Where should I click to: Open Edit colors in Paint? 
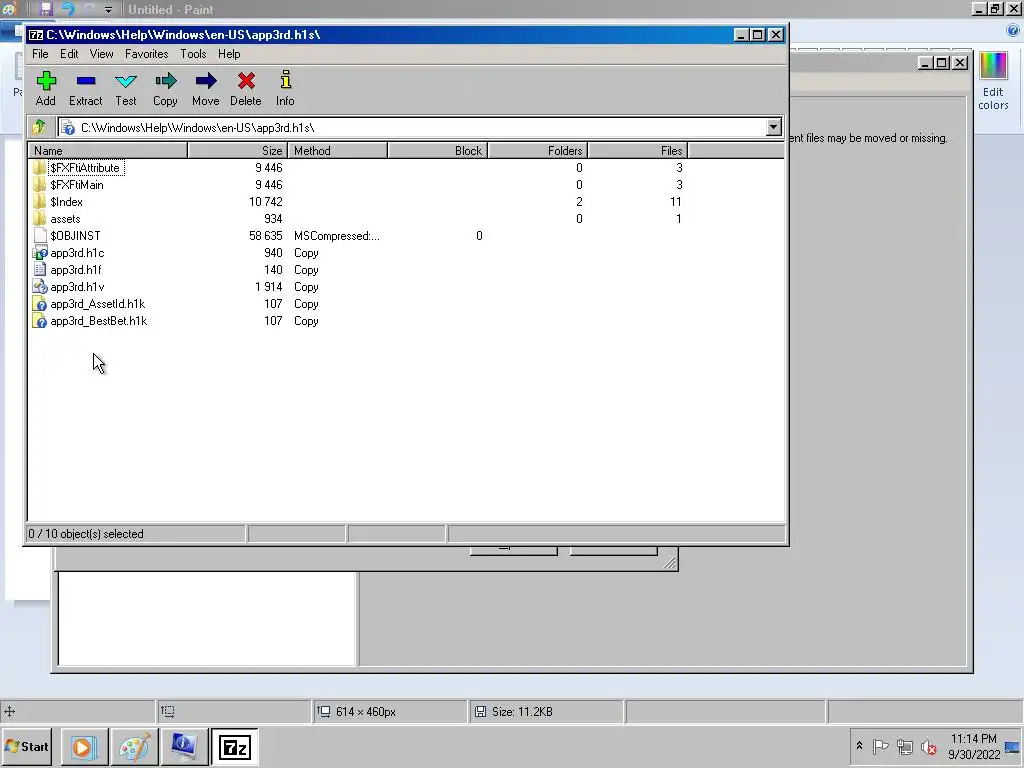993,82
